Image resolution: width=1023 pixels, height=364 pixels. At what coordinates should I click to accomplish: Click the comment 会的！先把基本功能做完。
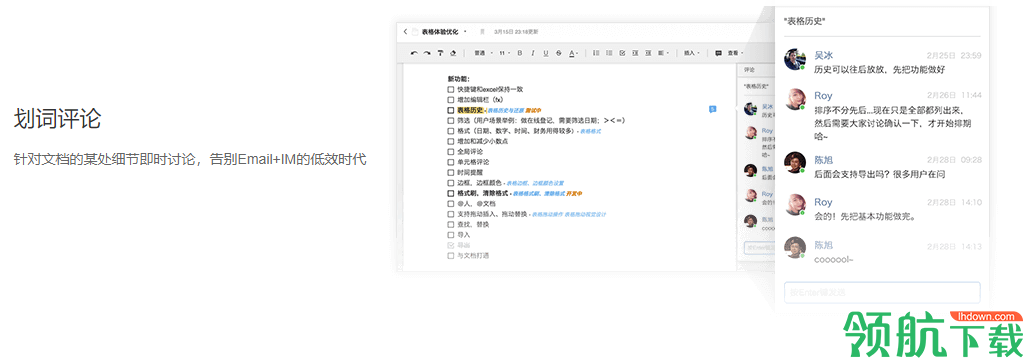[x=866, y=217]
